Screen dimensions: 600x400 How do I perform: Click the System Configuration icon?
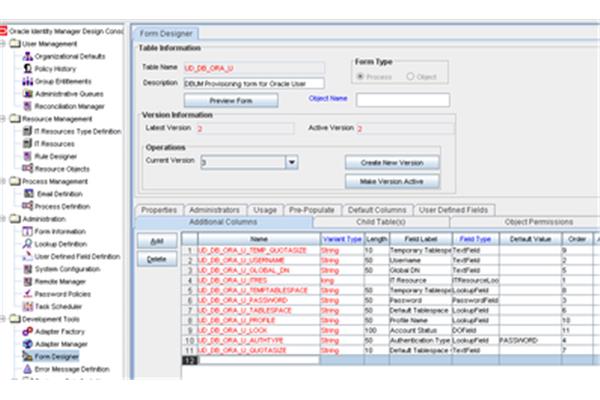(28, 269)
